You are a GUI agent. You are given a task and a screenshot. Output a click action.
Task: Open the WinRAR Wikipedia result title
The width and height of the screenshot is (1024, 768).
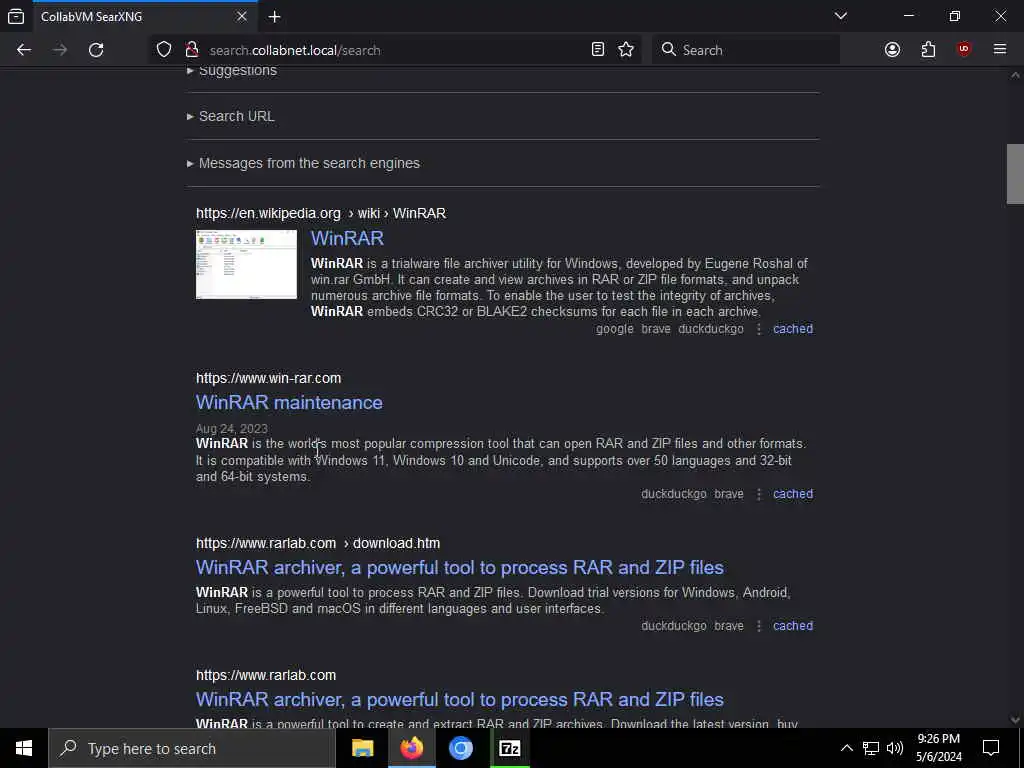pyautogui.click(x=347, y=238)
